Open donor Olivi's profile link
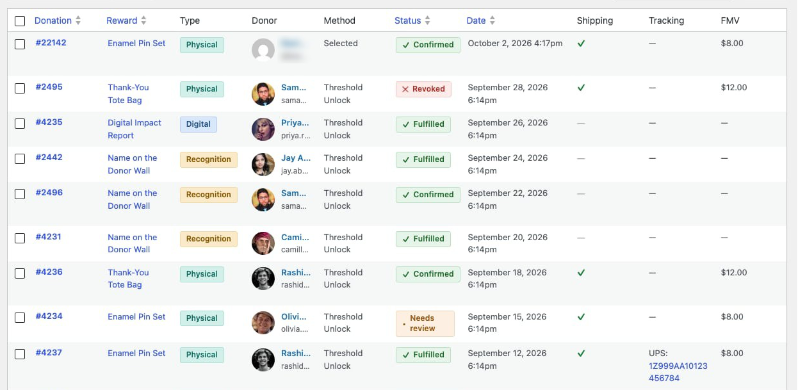The width and height of the screenshot is (798, 390). (294, 317)
